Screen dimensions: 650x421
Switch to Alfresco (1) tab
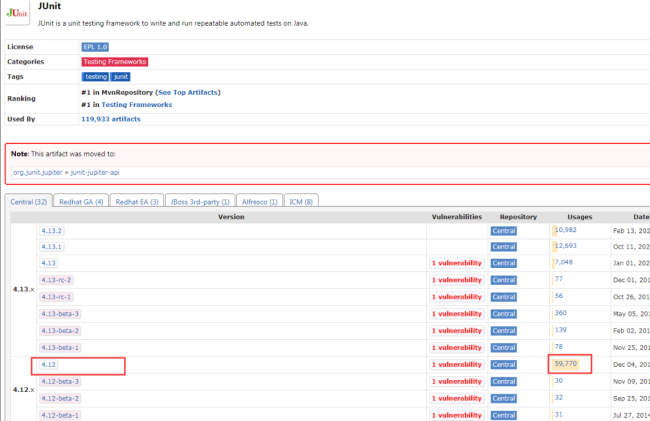click(x=260, y=202)
